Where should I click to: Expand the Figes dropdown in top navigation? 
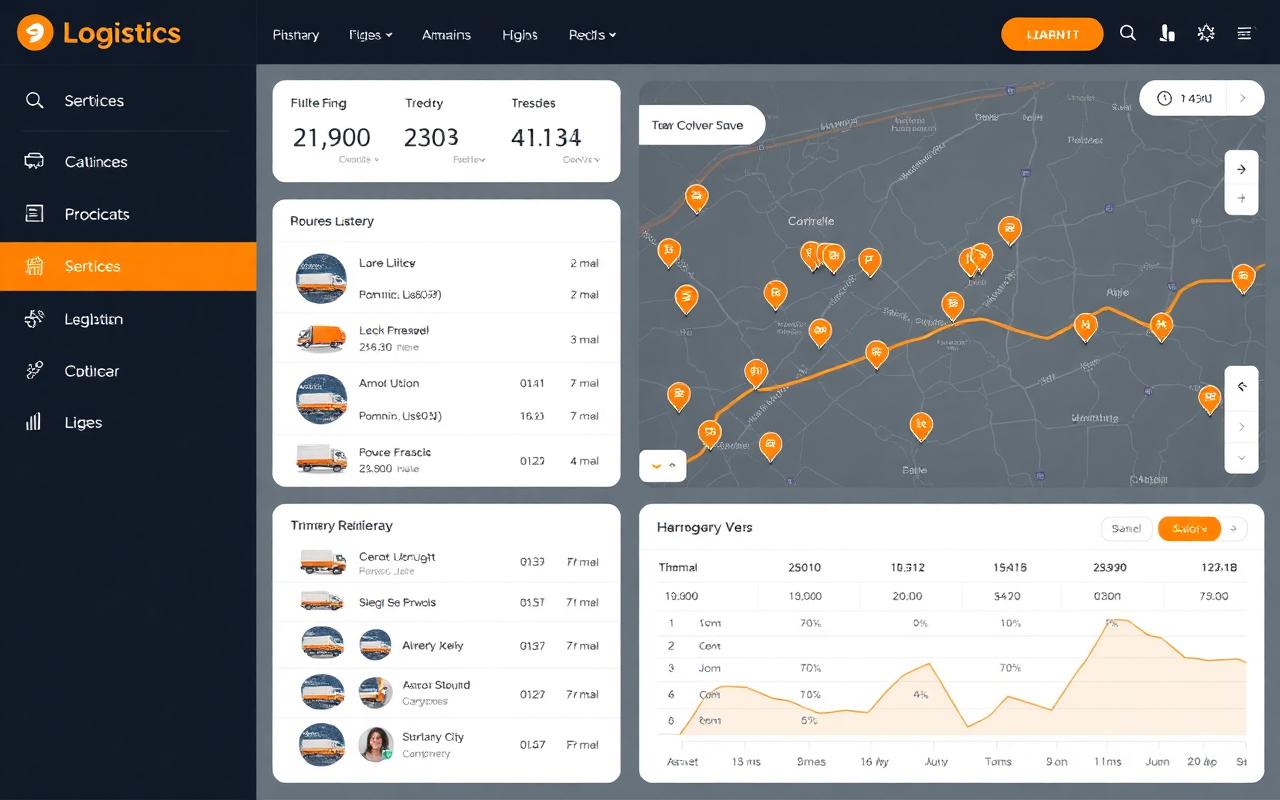point(369,34)
